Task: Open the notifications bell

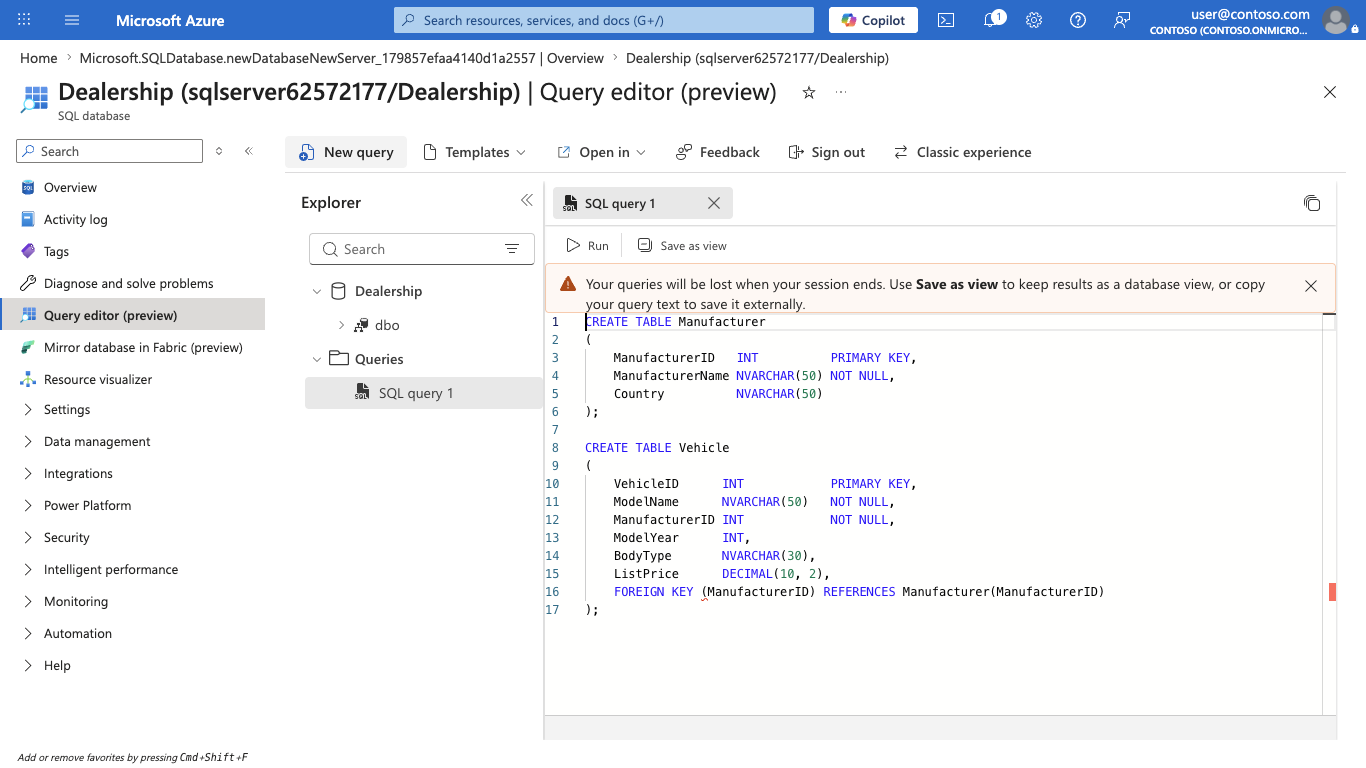Action: 990,20
